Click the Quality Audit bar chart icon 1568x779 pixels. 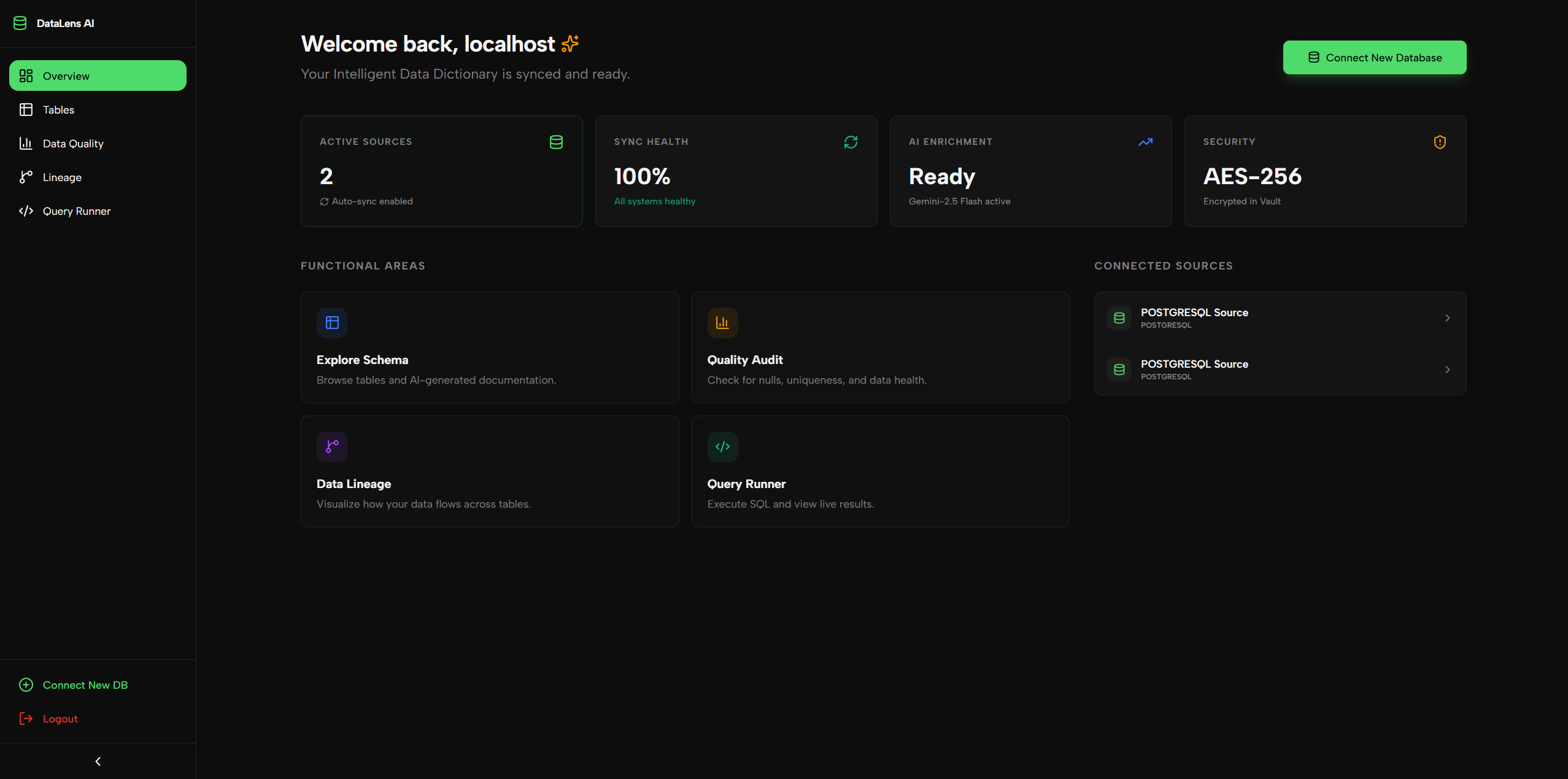click(722, 323)
